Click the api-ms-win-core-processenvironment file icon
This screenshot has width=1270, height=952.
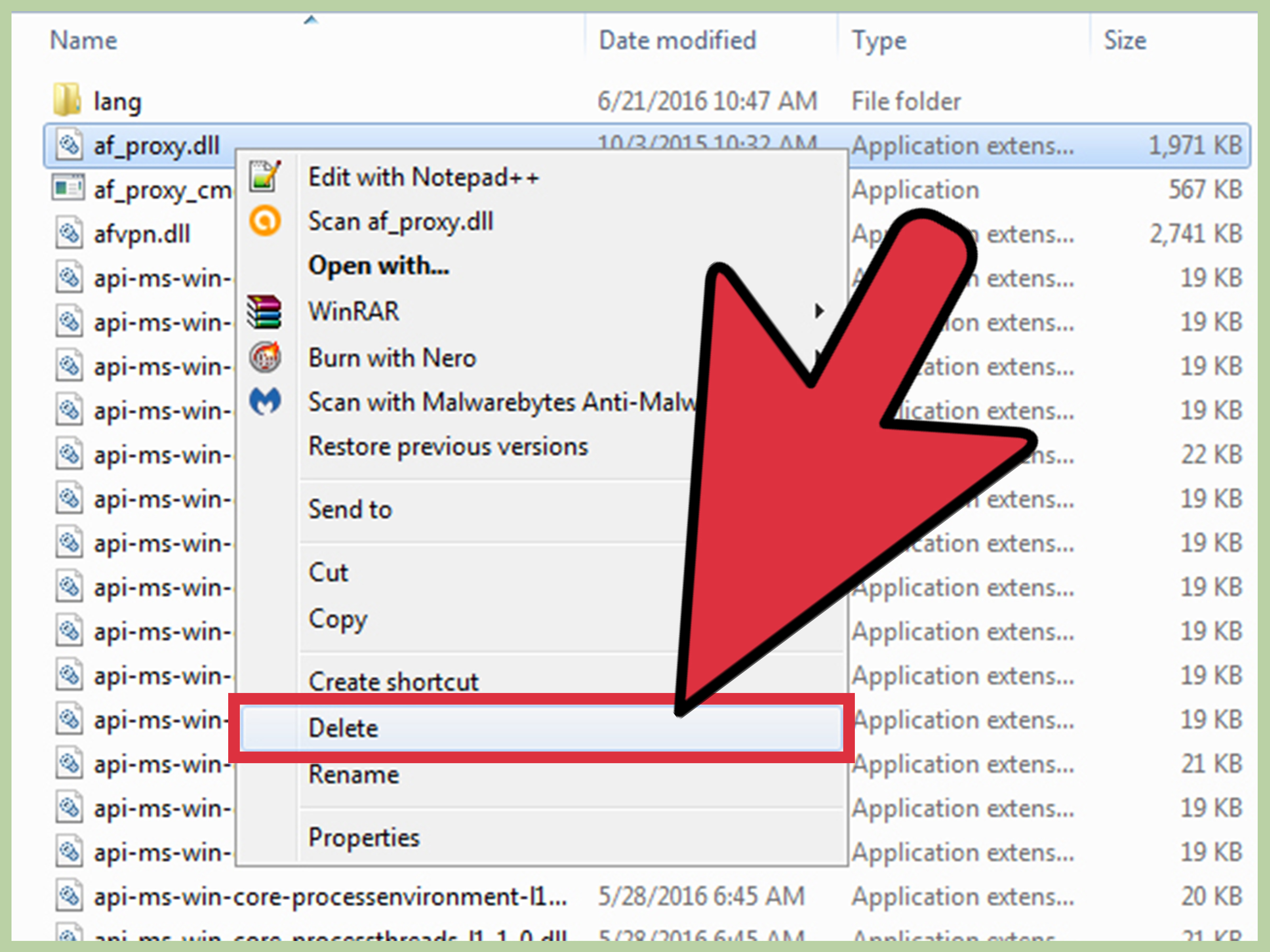point(69,896)
